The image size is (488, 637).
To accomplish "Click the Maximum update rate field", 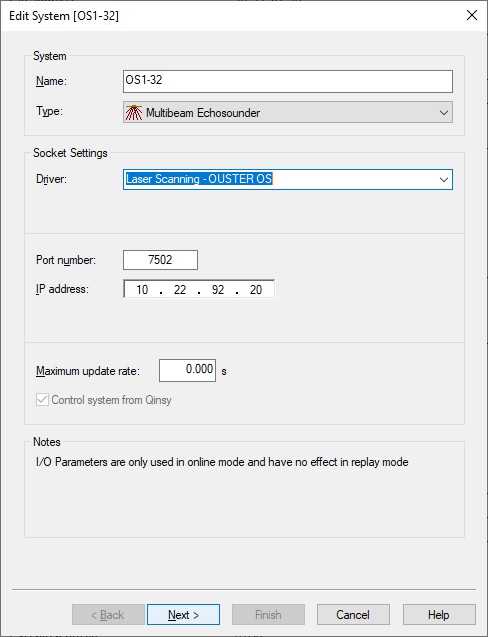I will click(187, 370).
